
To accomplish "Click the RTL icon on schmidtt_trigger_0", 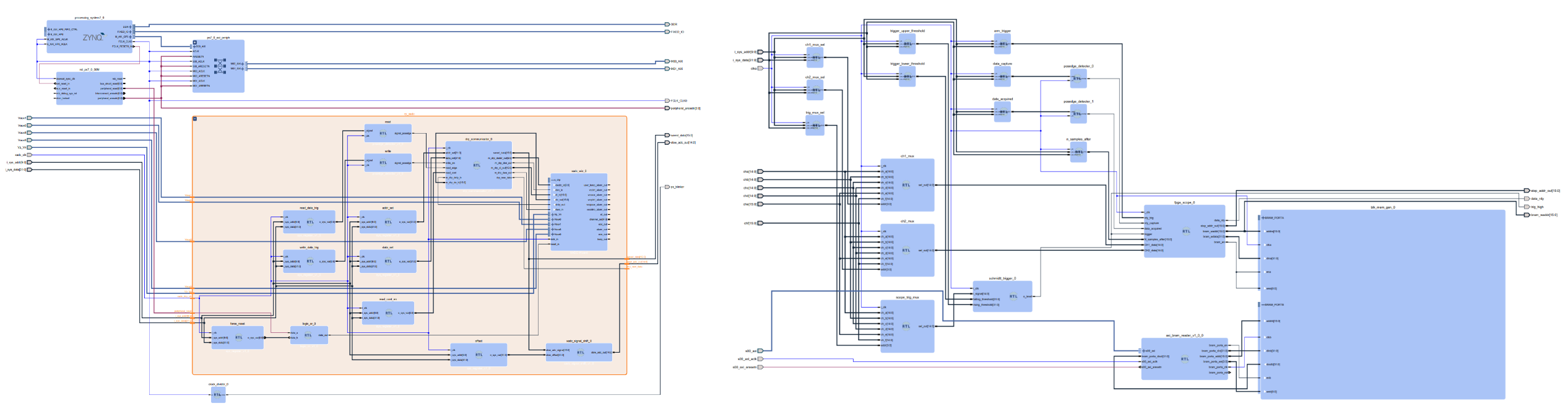I will (1013, 296).
